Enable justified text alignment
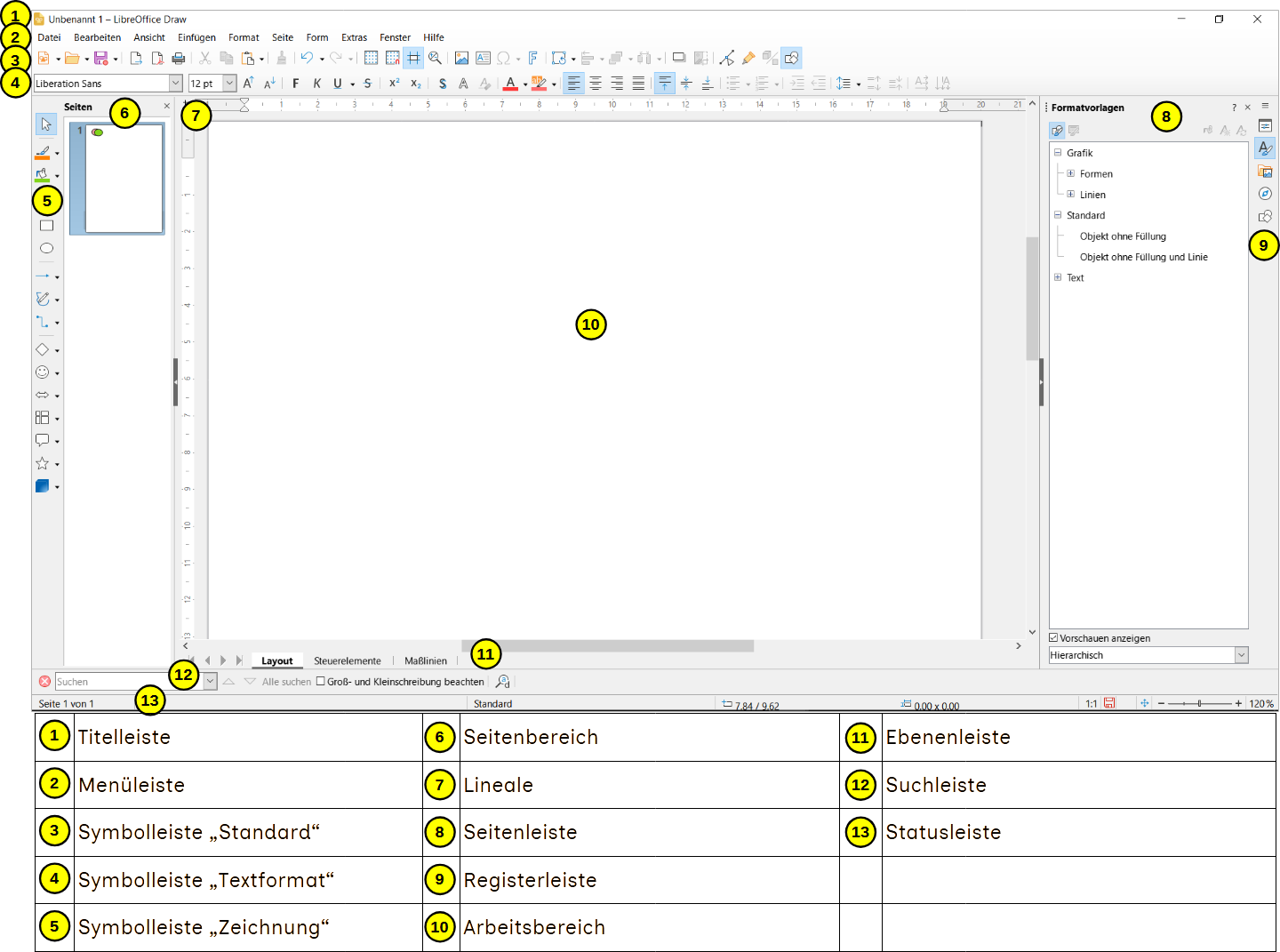This screenshot has height=952, width=1280. 638,84
